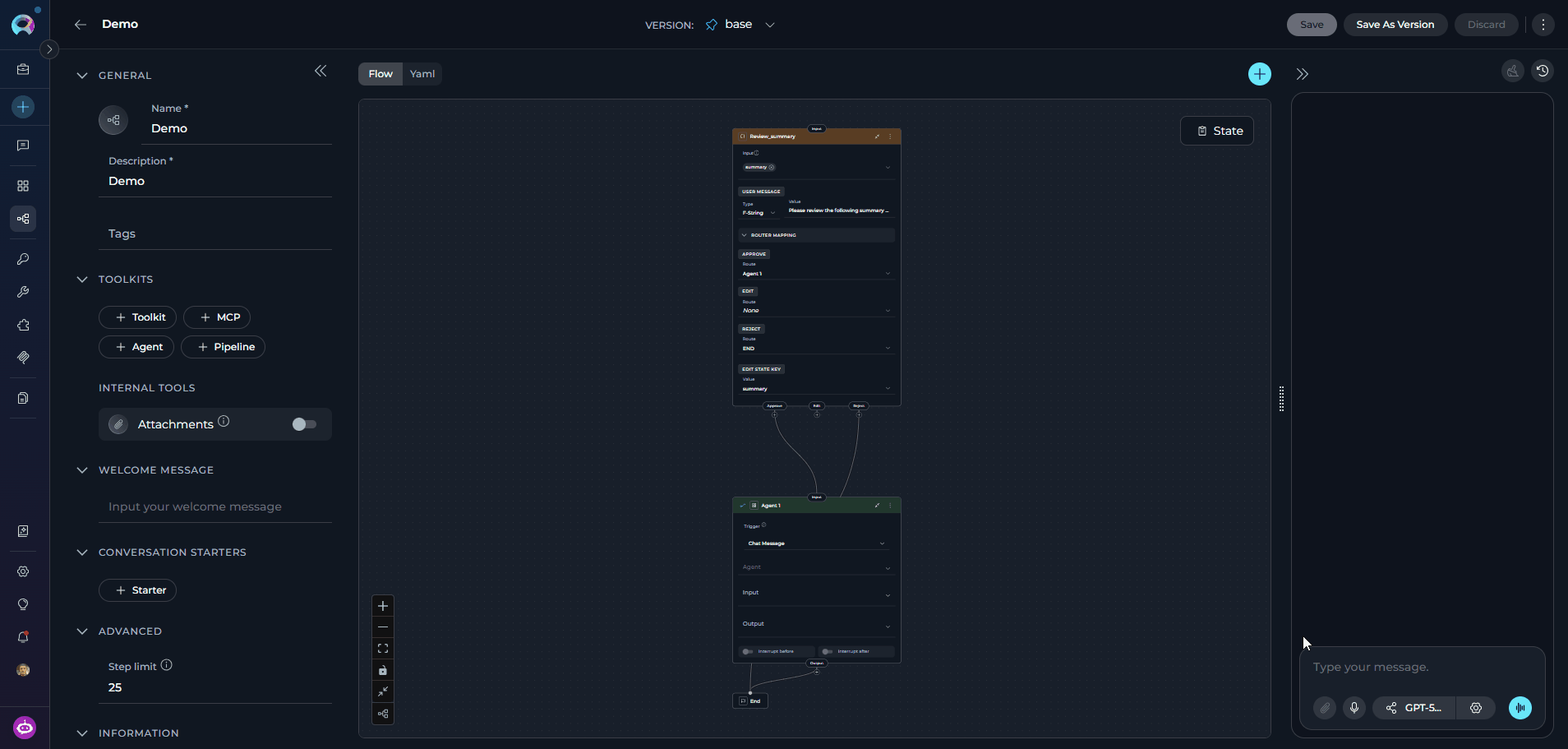Screen dimensions: 1568x749
Task: Expand the left navigation sidebar
Action: click(49, 49)
